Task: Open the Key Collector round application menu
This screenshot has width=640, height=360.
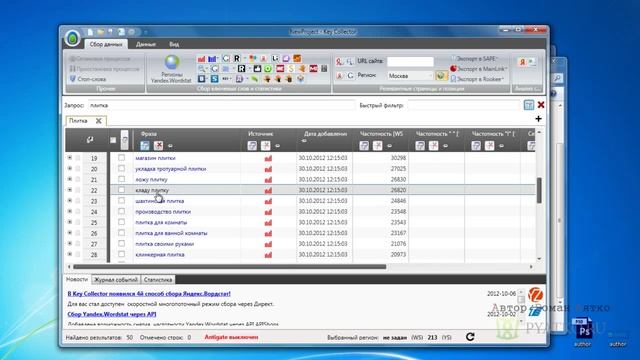Action: (x=73, y=39)
